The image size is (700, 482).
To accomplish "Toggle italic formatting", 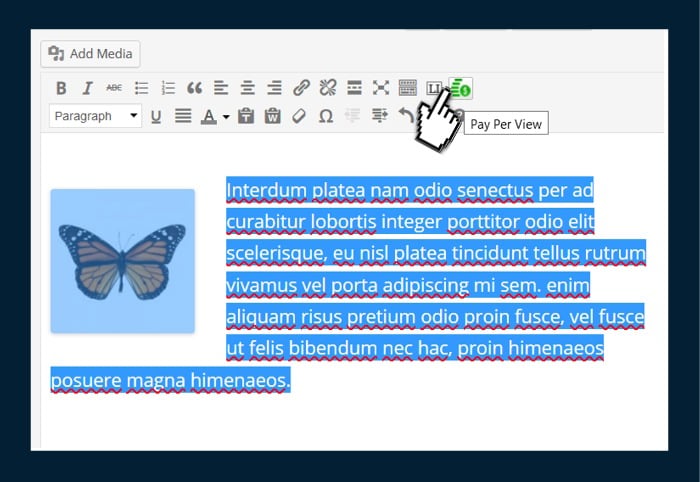I will tap(88, 88).
